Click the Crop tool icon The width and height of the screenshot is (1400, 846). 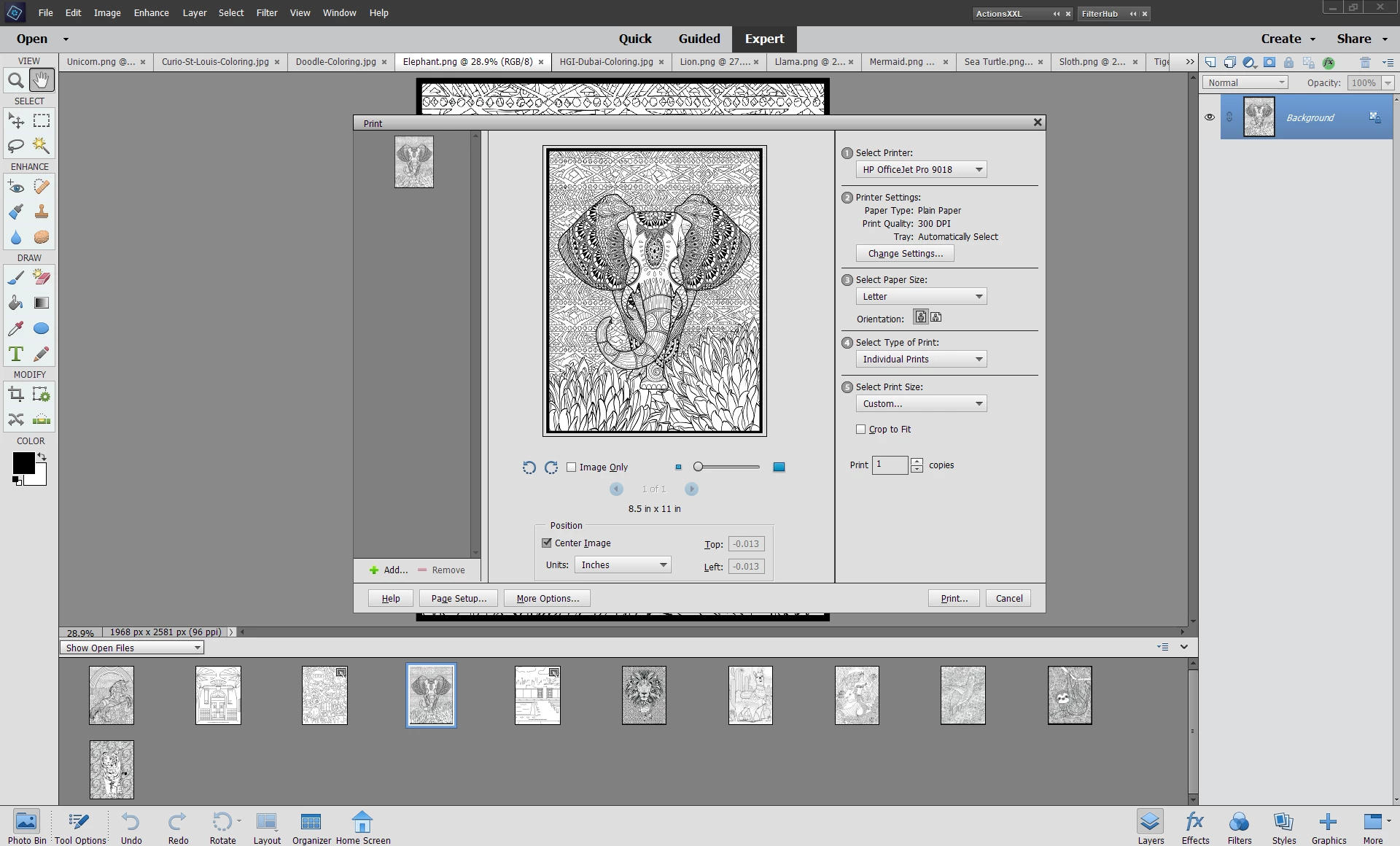15,395
